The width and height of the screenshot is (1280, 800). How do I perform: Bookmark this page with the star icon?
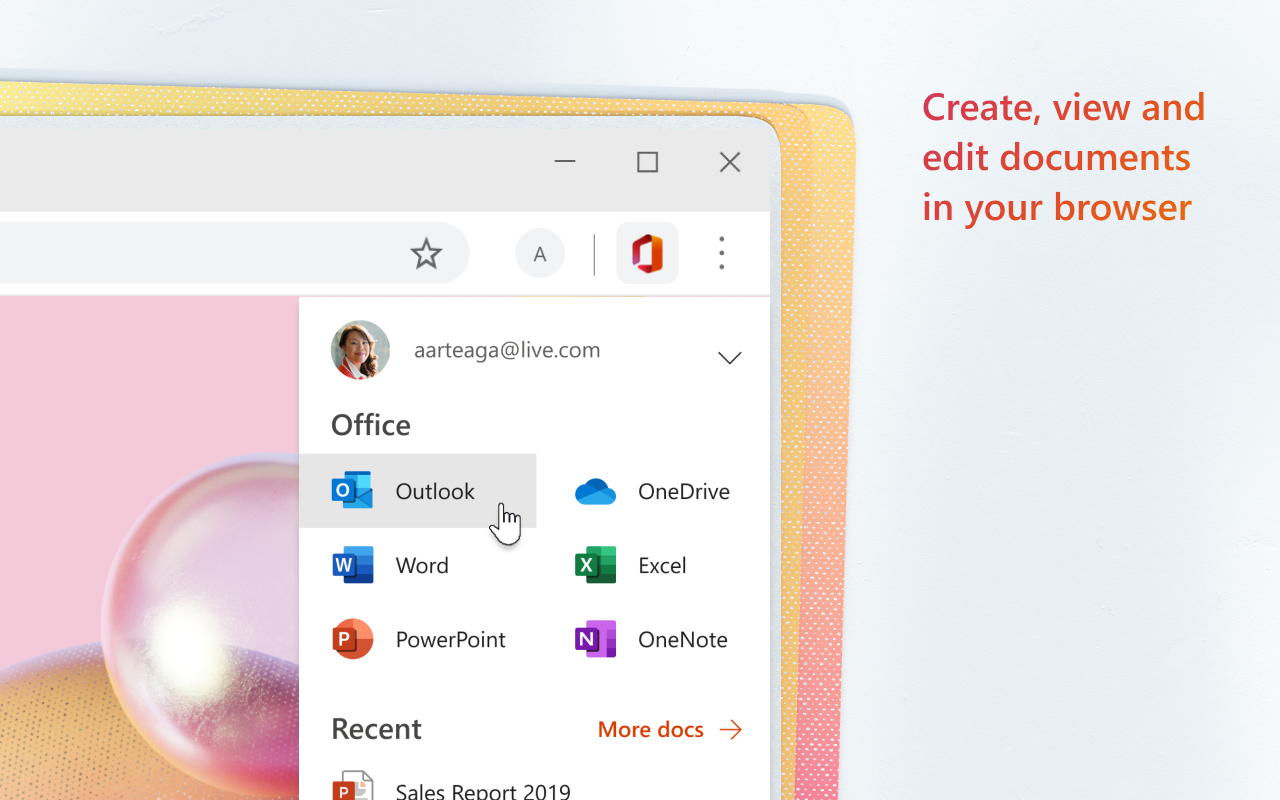pos(426,254)
